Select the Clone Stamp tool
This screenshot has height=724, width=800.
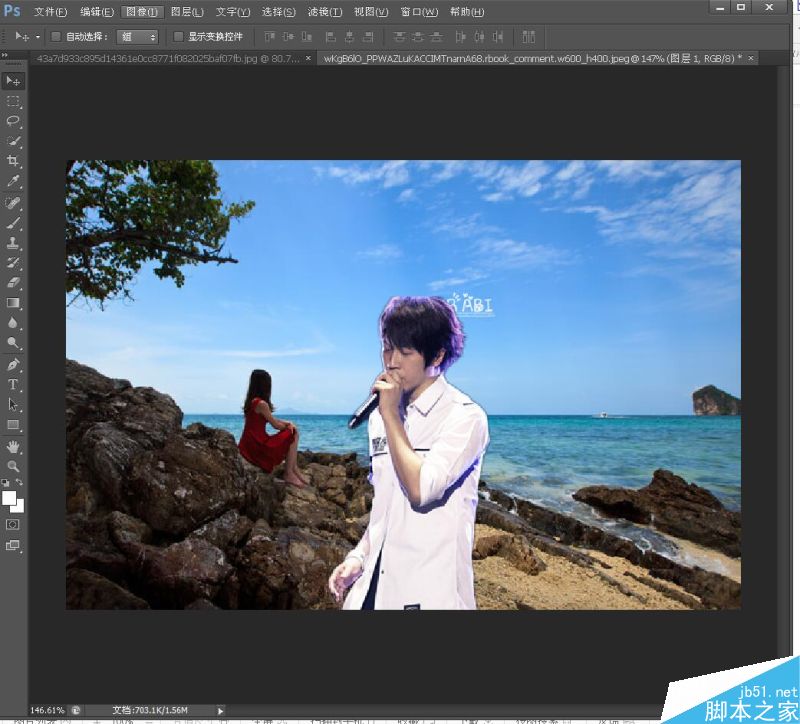tap(13, 243)
